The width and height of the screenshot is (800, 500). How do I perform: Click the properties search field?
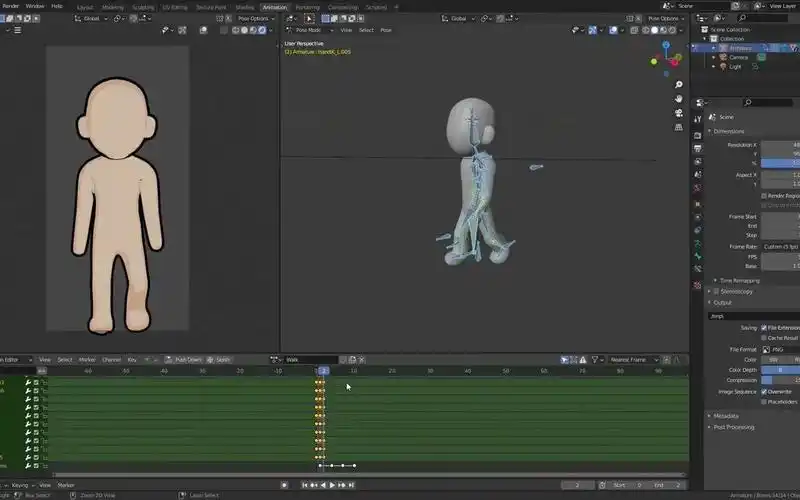[x=770, y=103]
